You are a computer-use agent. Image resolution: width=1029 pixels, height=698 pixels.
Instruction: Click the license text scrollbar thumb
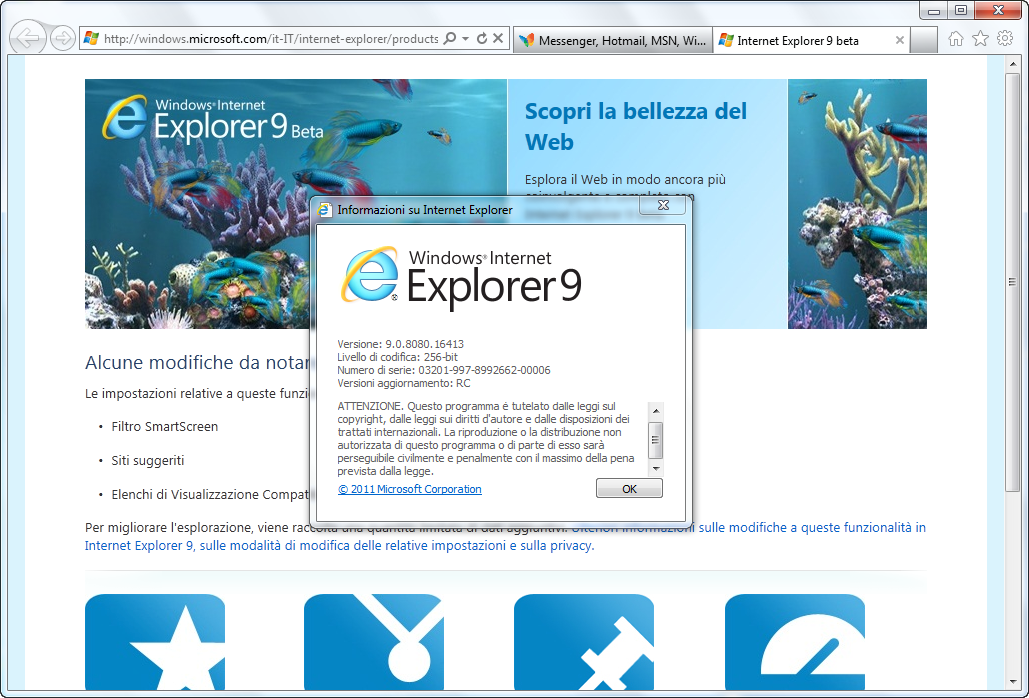pyautogui.click(x=655, y=440)
